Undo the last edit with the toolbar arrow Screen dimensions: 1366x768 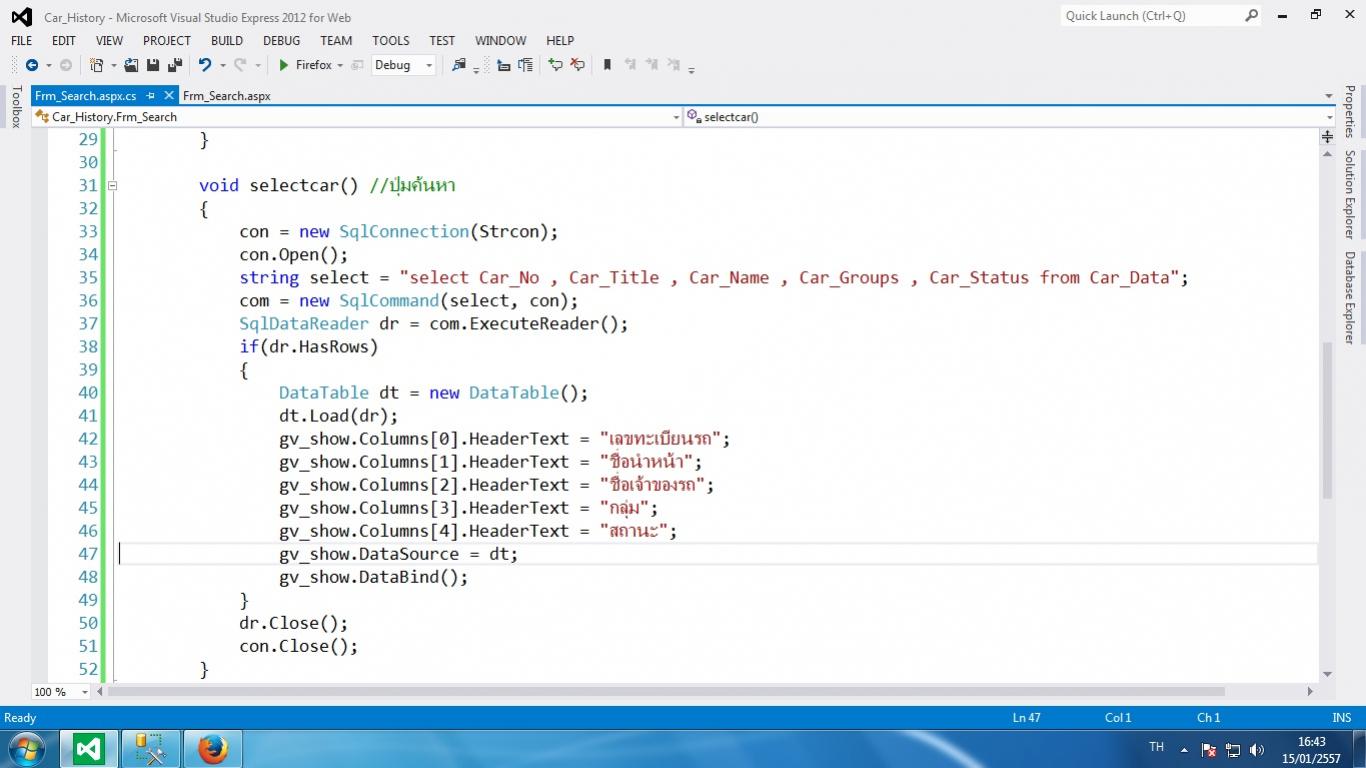tap(205, 65)
